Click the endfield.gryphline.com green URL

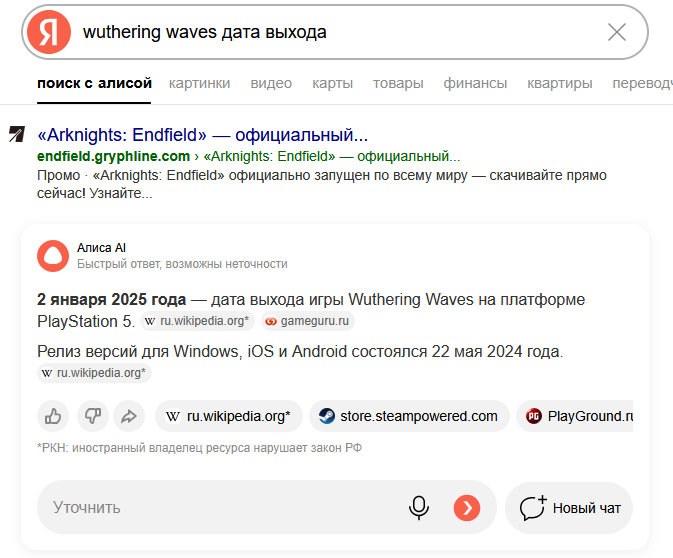tap(113, 156)
